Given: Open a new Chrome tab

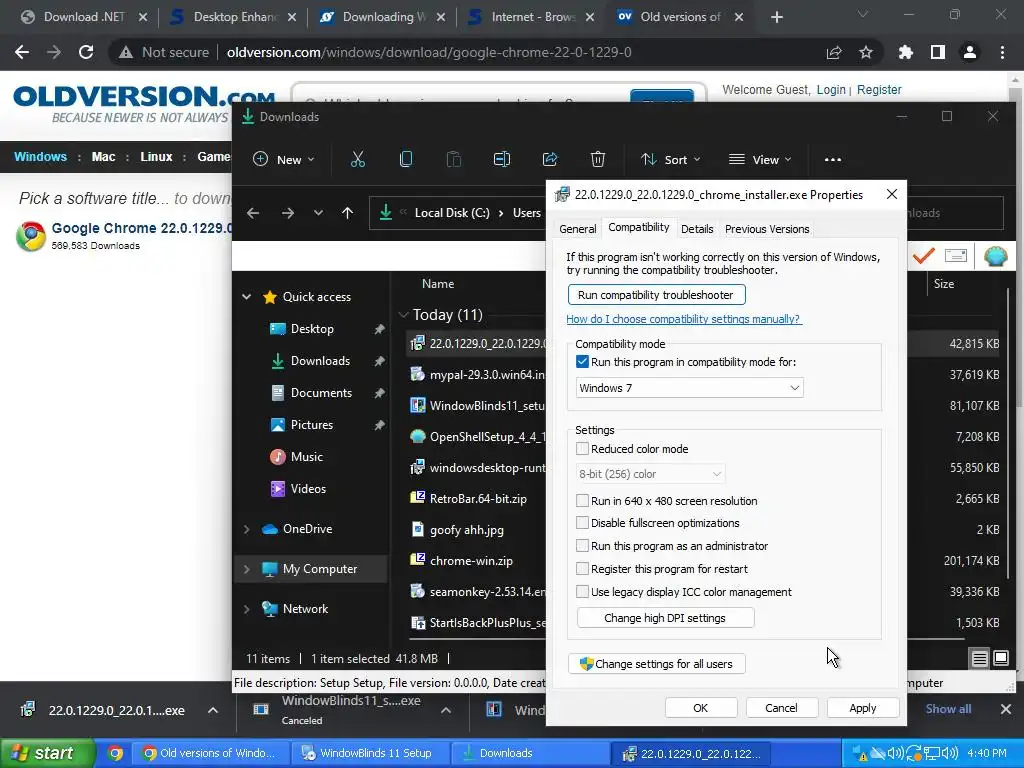Looking at the screenshot, I should pyautogui.click(x=776, y=17).
